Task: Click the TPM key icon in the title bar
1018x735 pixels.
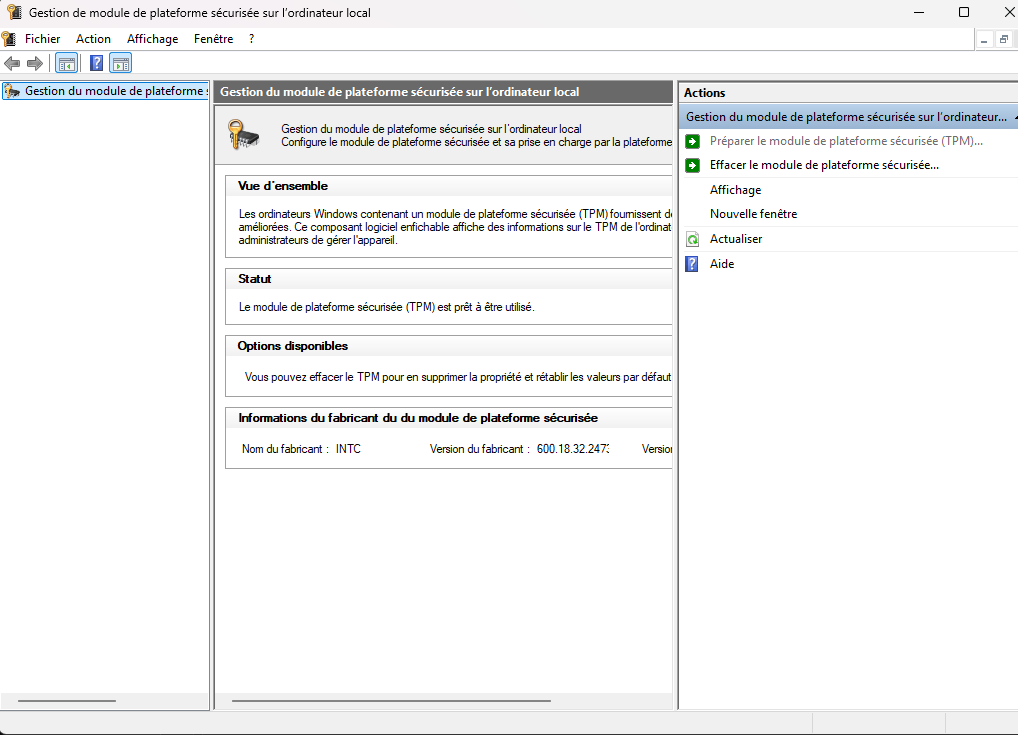Action: point(14,12)
